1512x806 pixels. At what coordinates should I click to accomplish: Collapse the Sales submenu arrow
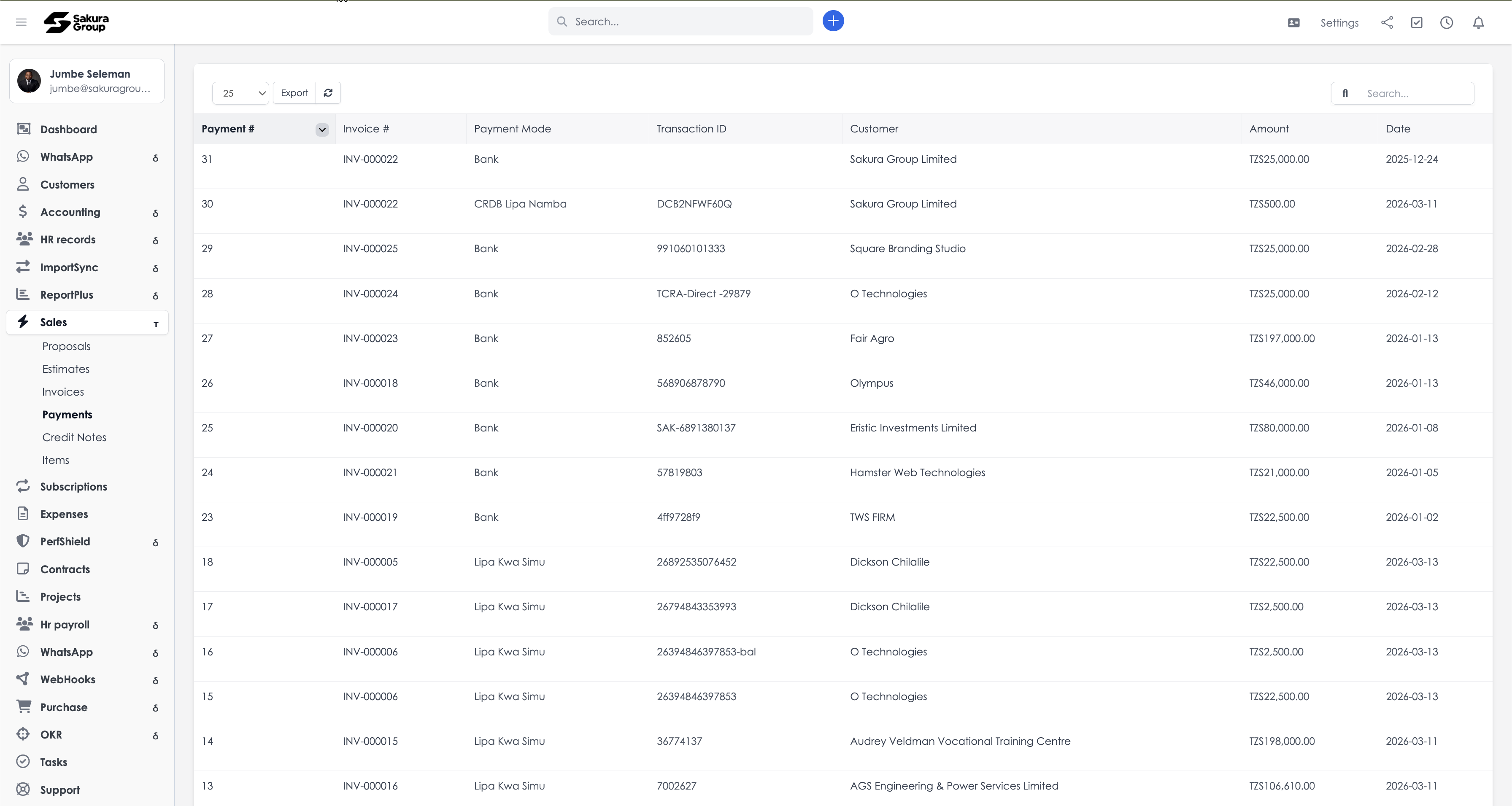tap(156, 324)
